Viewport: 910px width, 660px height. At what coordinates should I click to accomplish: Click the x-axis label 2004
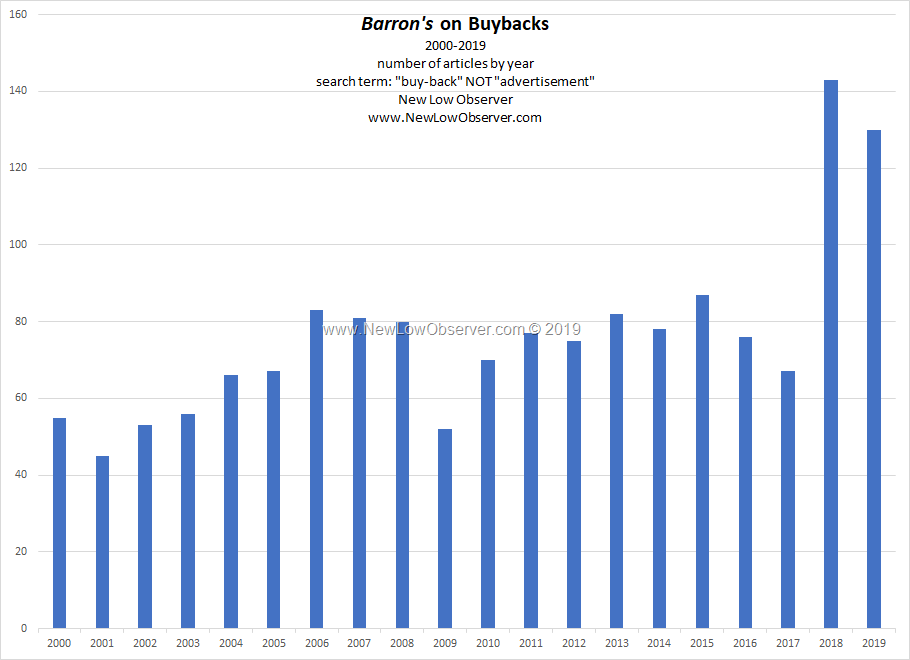pos(231,643)
